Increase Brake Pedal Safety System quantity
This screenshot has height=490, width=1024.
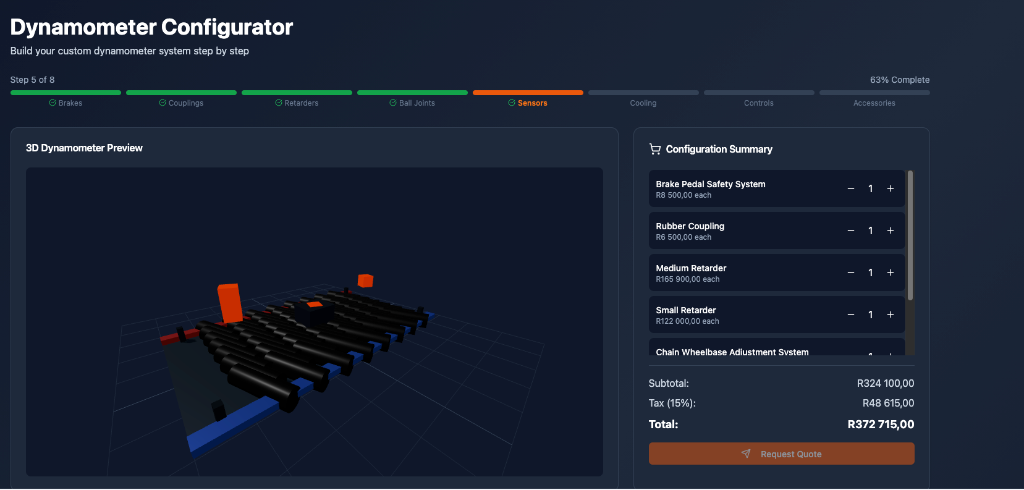(x=890, y=189)
